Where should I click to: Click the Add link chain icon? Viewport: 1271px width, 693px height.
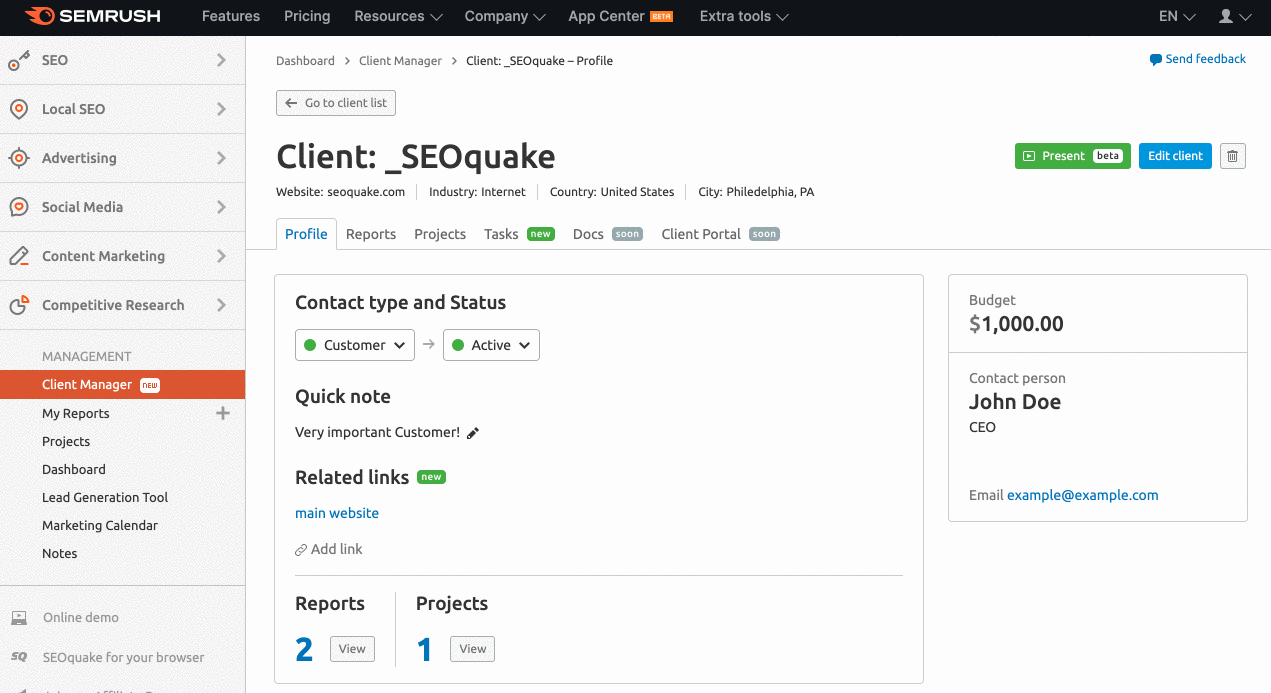pos(301,550)
